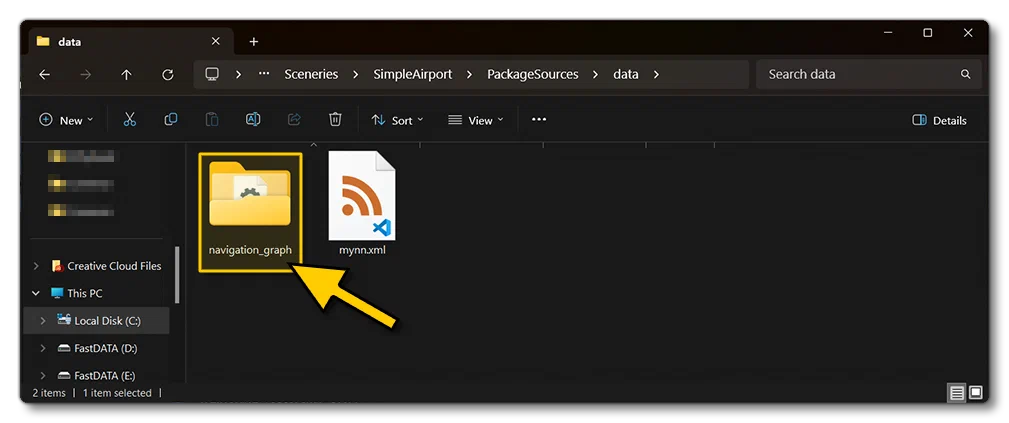The image size is (1009, 423).
Task: Click the search magnifier icon
Action: (x=965, y=75)
